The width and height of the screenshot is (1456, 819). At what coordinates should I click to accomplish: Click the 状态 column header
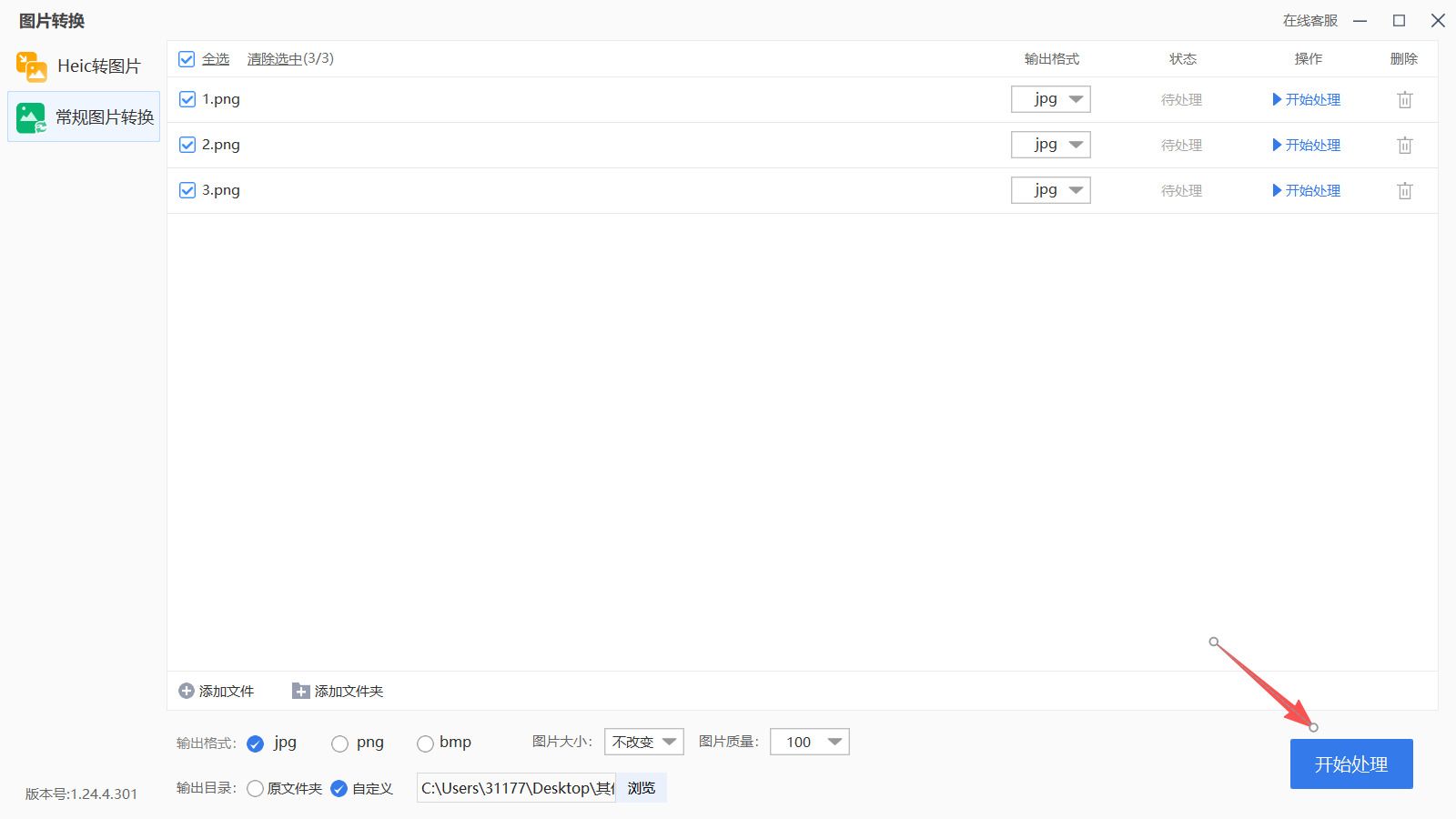point(1183,59)
